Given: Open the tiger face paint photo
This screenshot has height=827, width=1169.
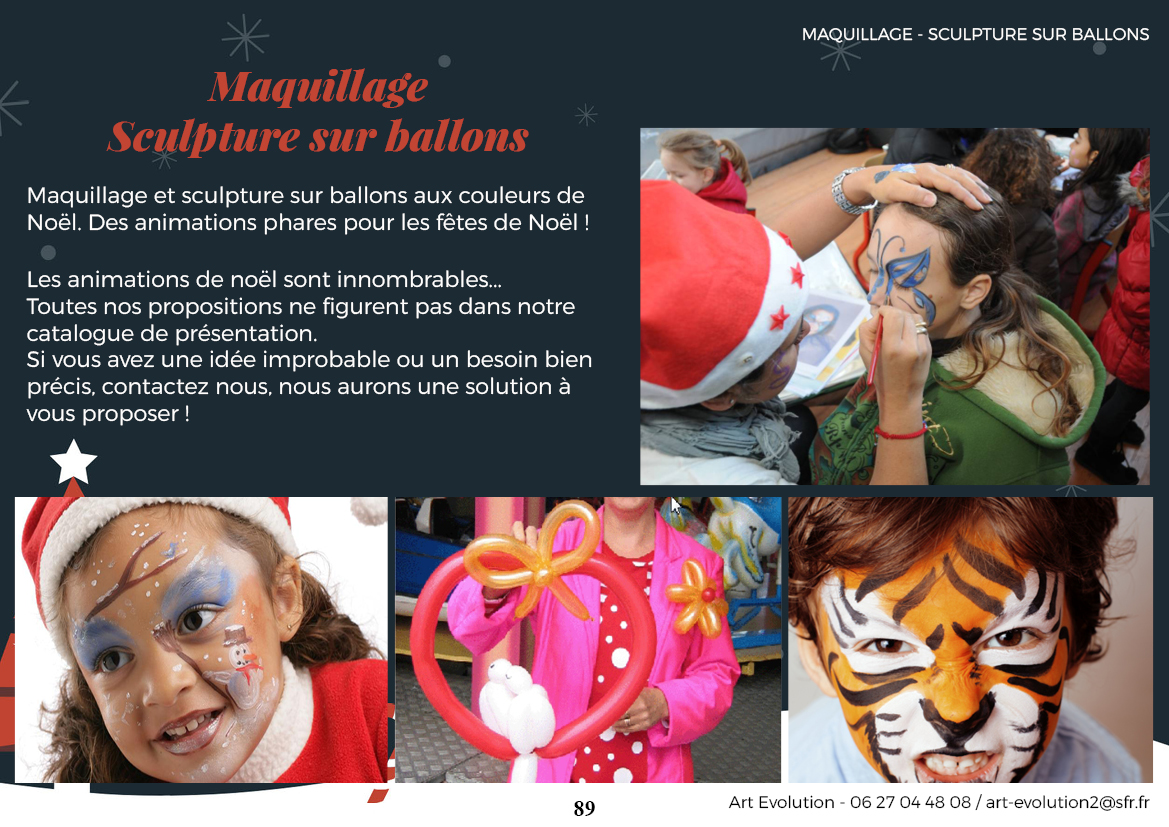Looking at the screenshot, I should click(x=971, y=640).
